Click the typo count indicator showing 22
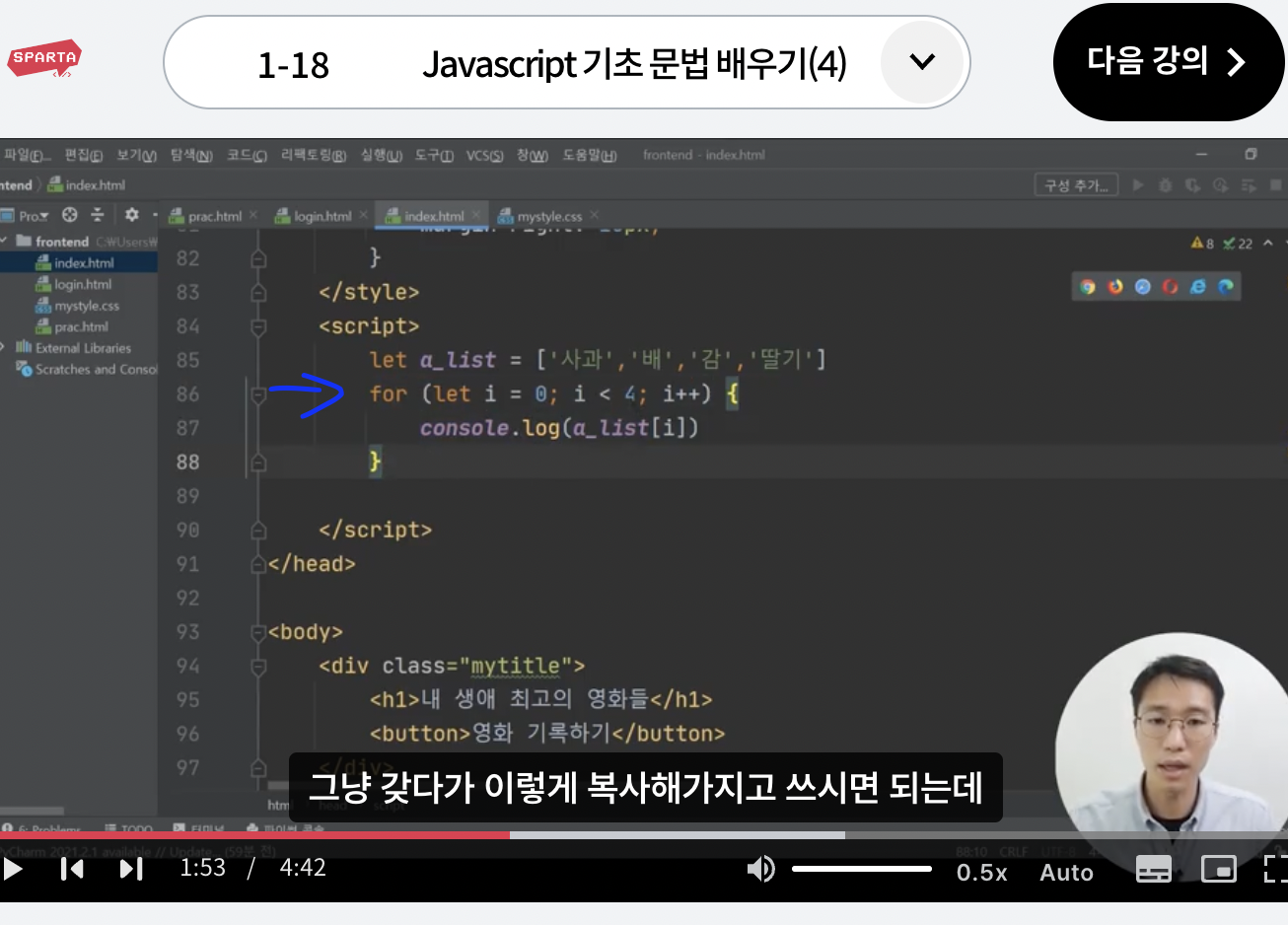 pos(1238,243)
